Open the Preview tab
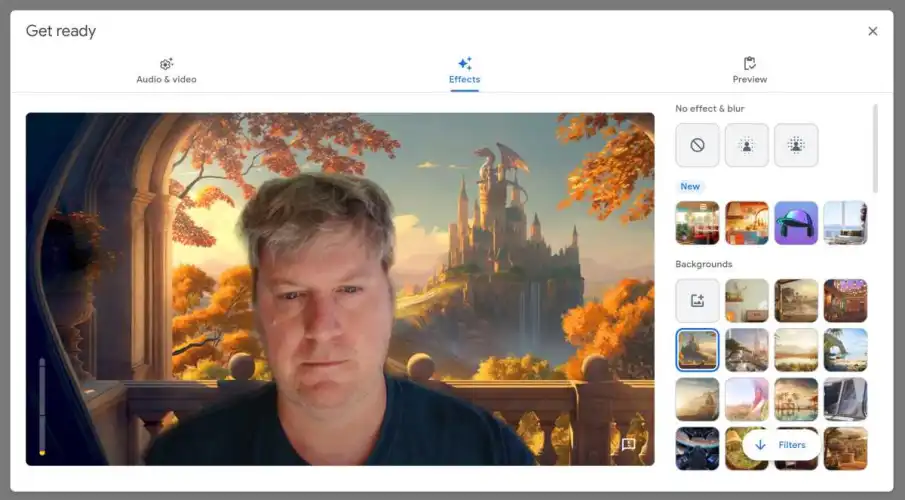Image resolution: width=905 pixels, height=500 pixels. coord(749,71)
